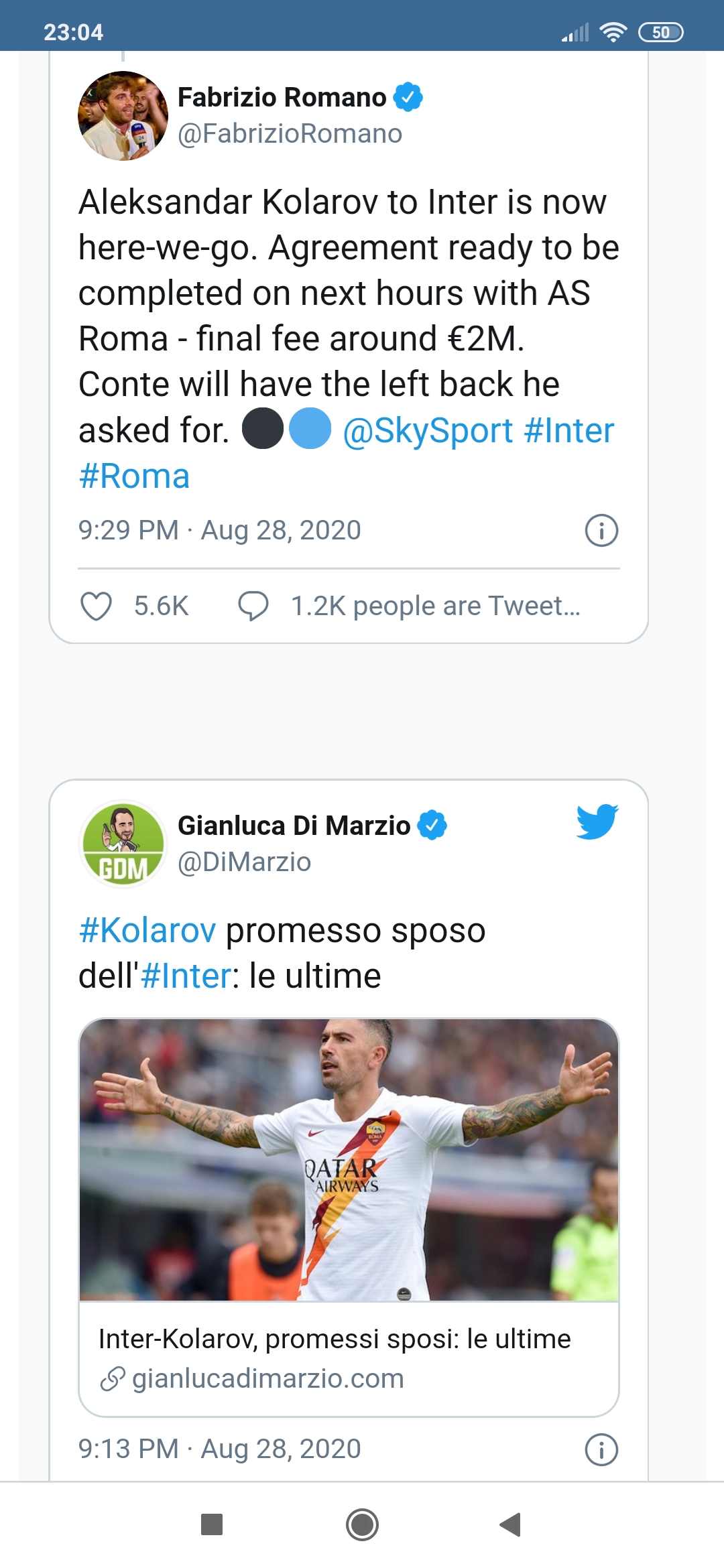This screenshot has width=724, height=1568.
Task: Open the @DiMarzio handle
Action: (x=244, y=862)
